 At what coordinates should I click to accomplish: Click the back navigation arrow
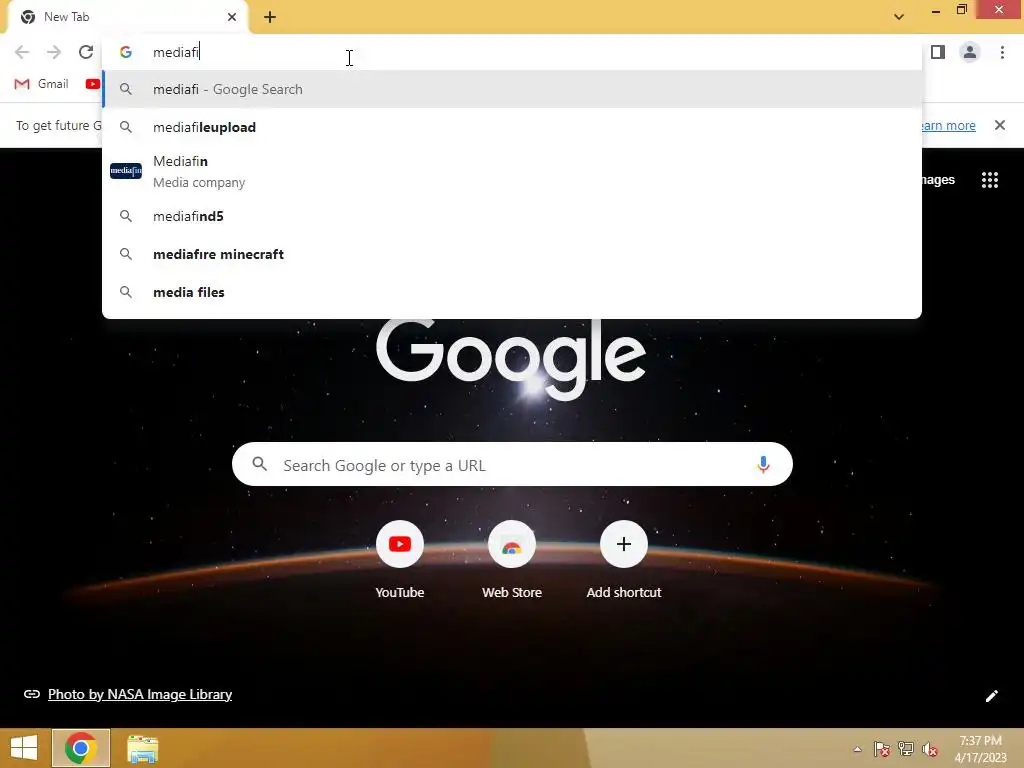22,52
